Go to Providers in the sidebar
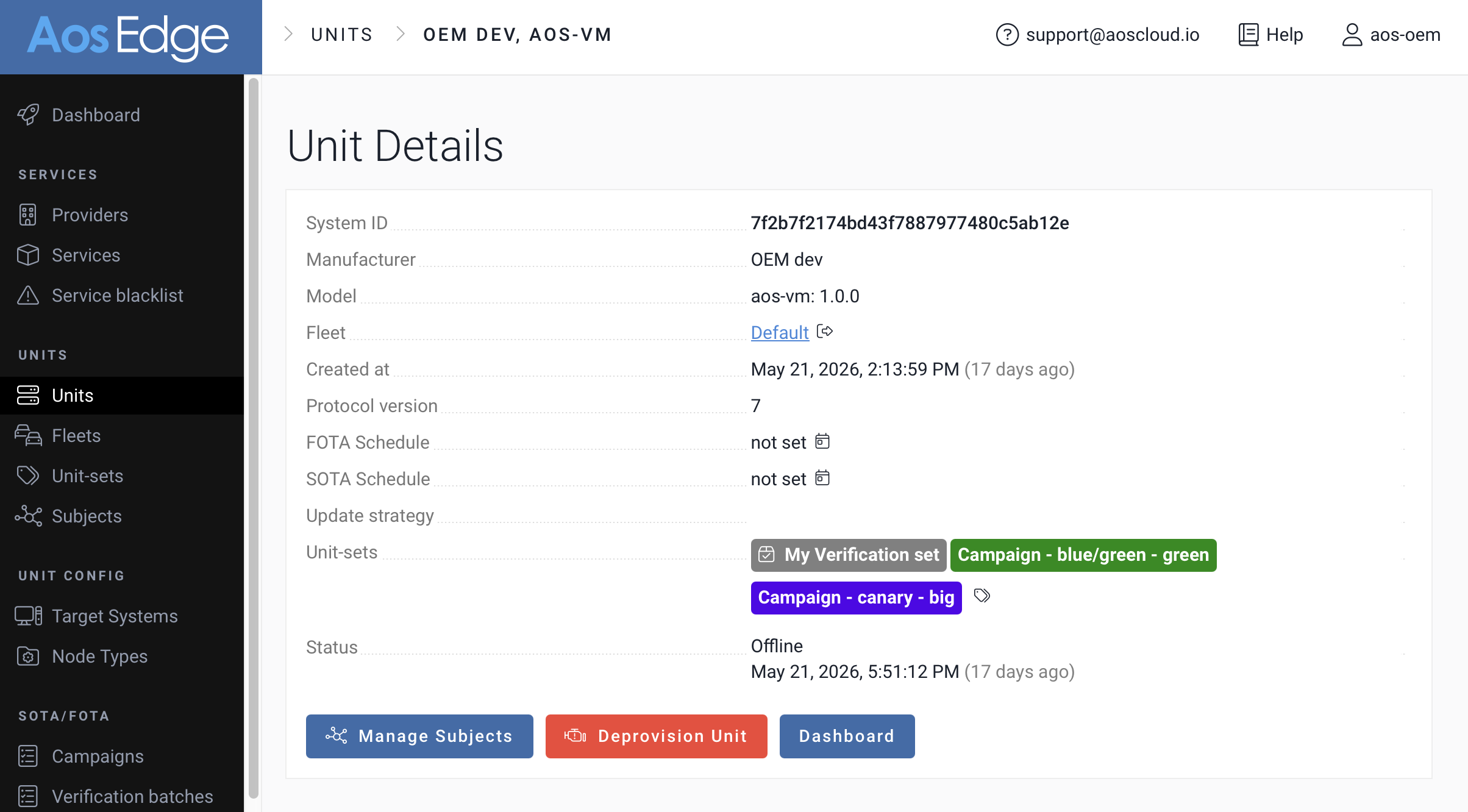 (90, 215)
